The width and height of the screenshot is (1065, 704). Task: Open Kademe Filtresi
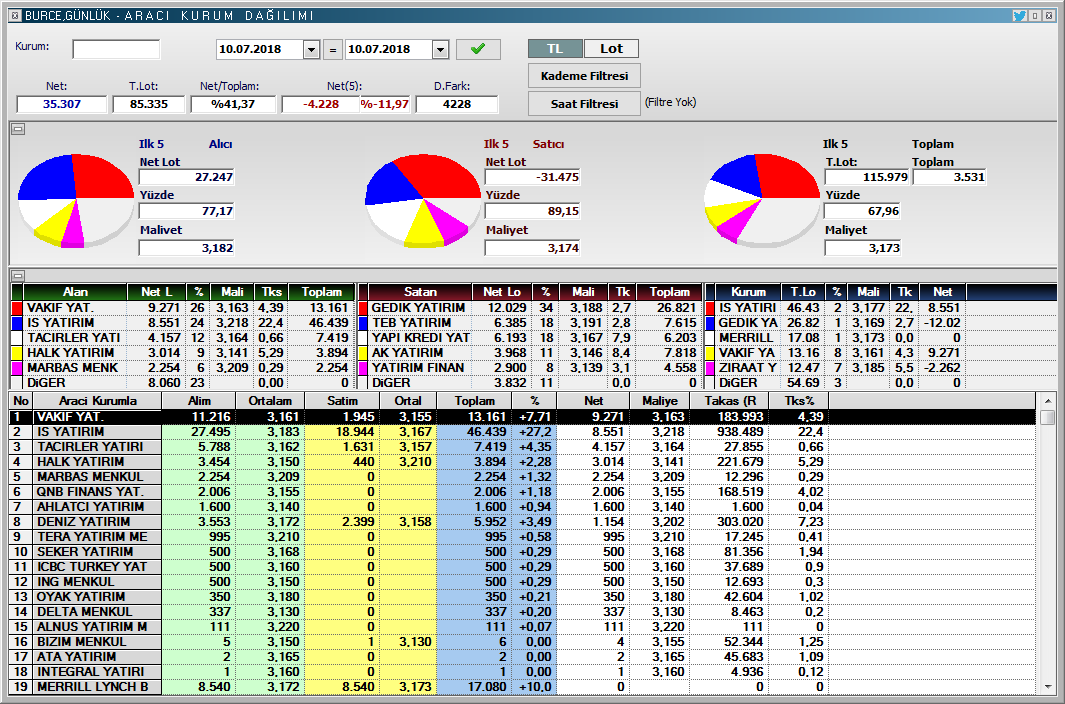pos(584,76)
